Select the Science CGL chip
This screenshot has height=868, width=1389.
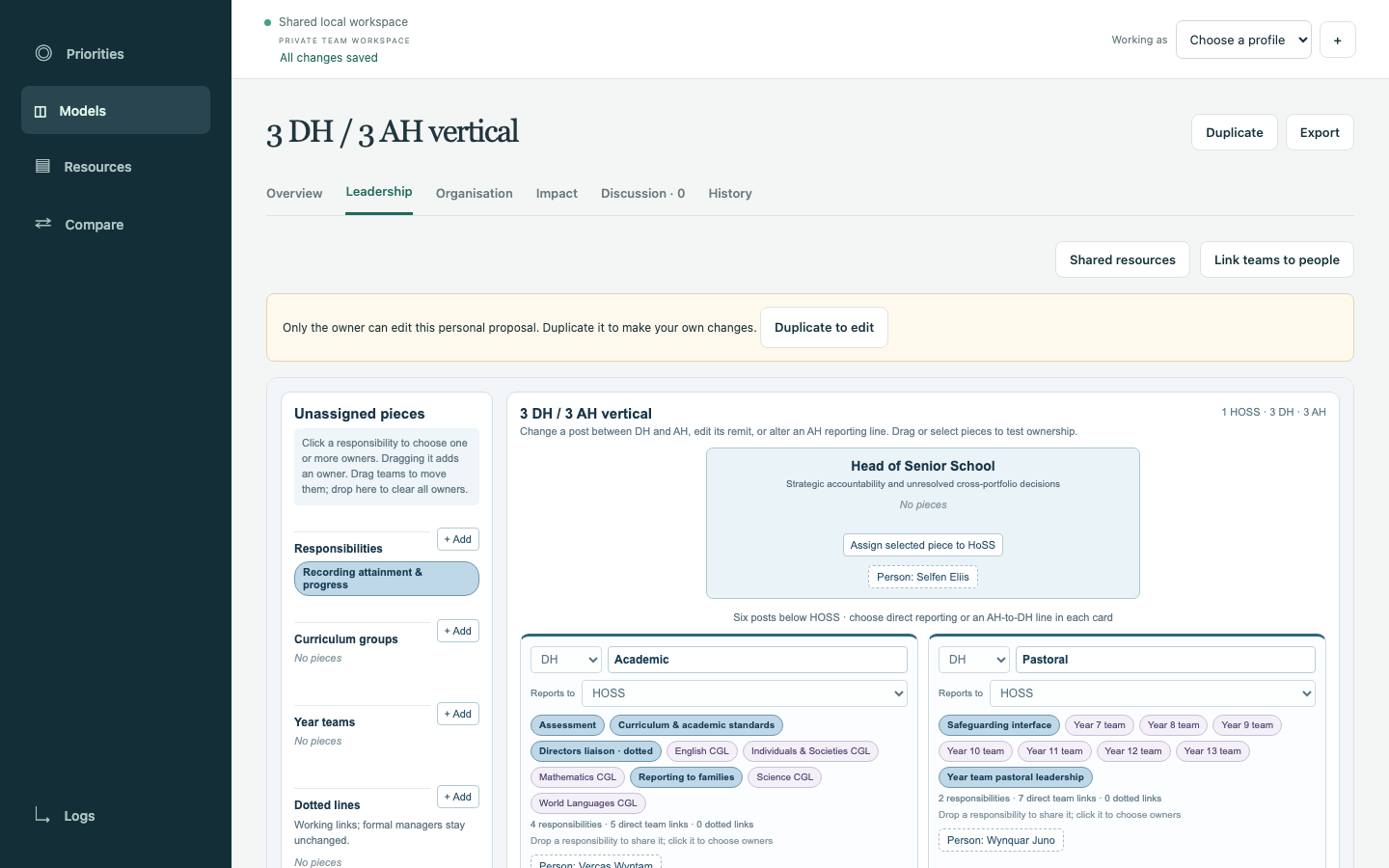[x=784, y=777]
